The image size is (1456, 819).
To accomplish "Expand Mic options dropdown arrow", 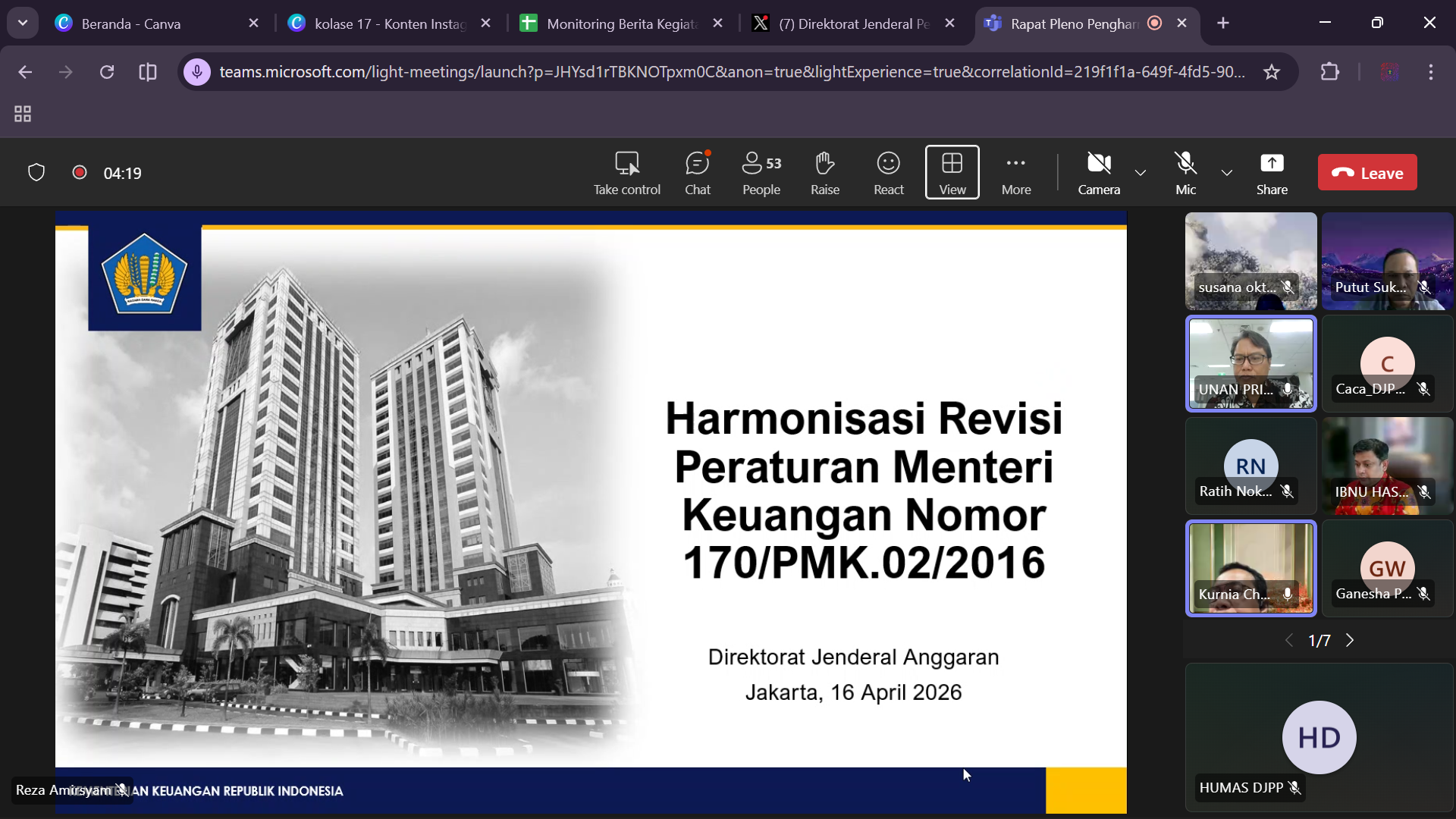I will point(1226,173).
